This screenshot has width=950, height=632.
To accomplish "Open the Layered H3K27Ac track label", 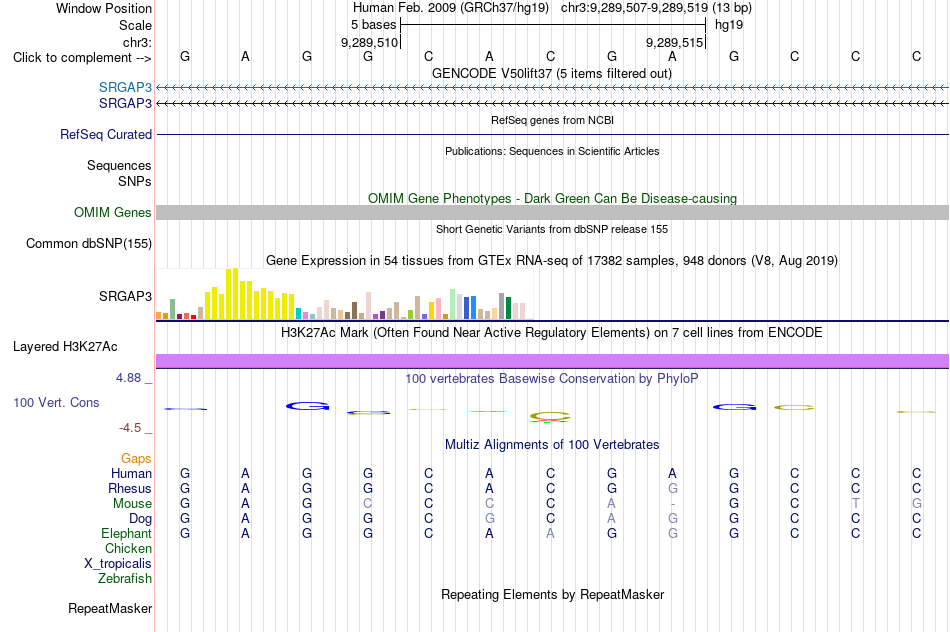I will [x=65, y=347].
